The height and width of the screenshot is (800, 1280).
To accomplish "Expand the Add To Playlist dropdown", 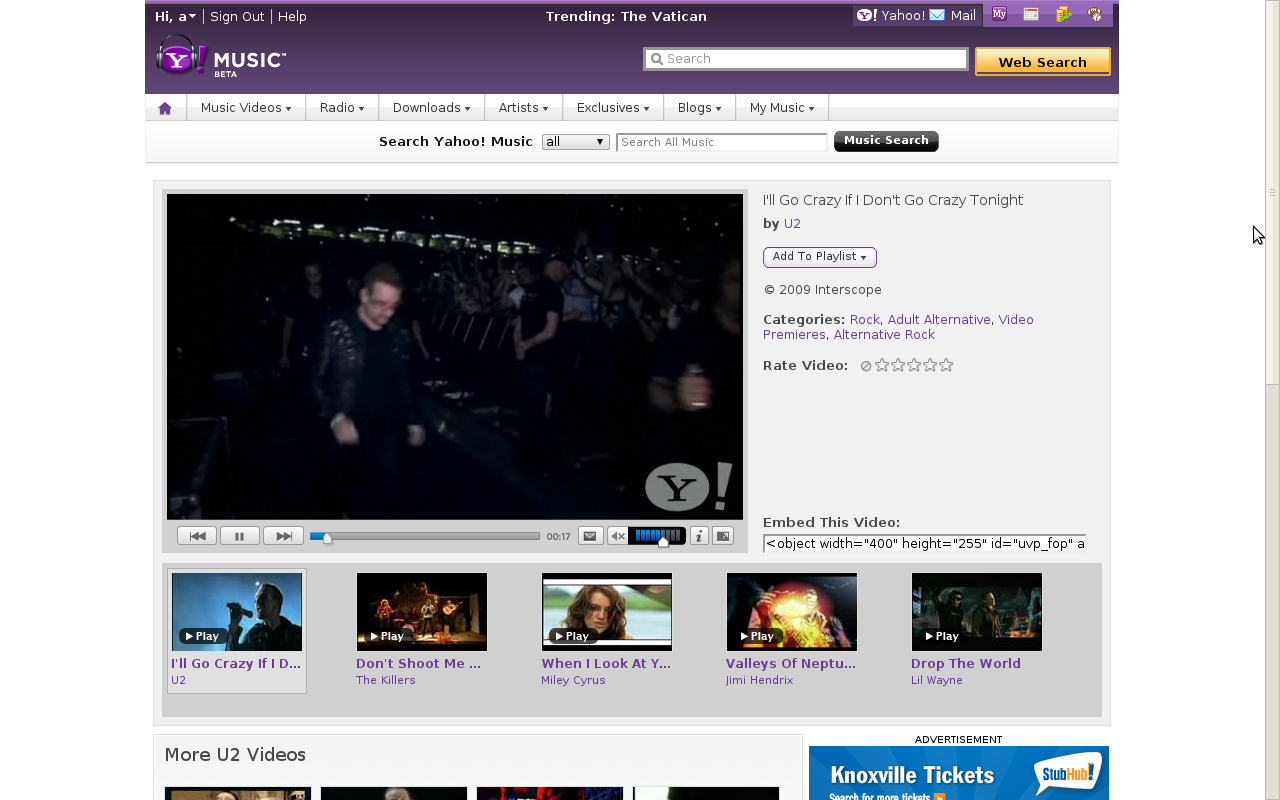I will 819,257.
